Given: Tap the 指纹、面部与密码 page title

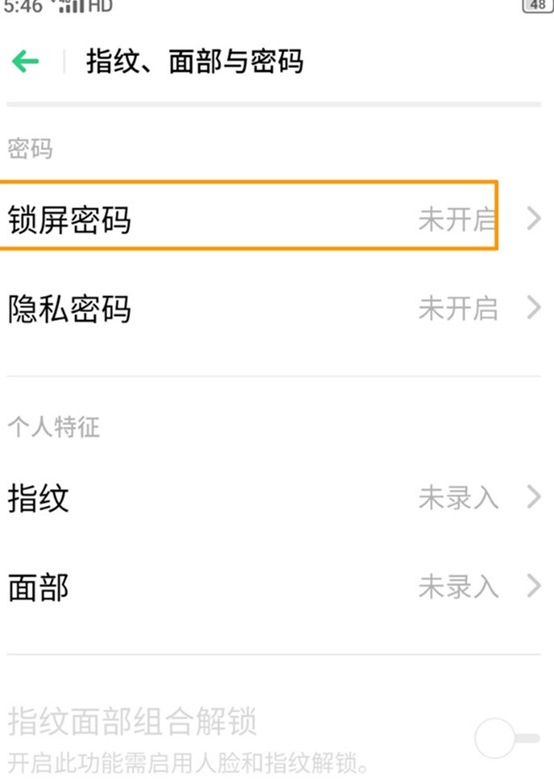Looking at the screenshot, I should (x=195, y=62).
